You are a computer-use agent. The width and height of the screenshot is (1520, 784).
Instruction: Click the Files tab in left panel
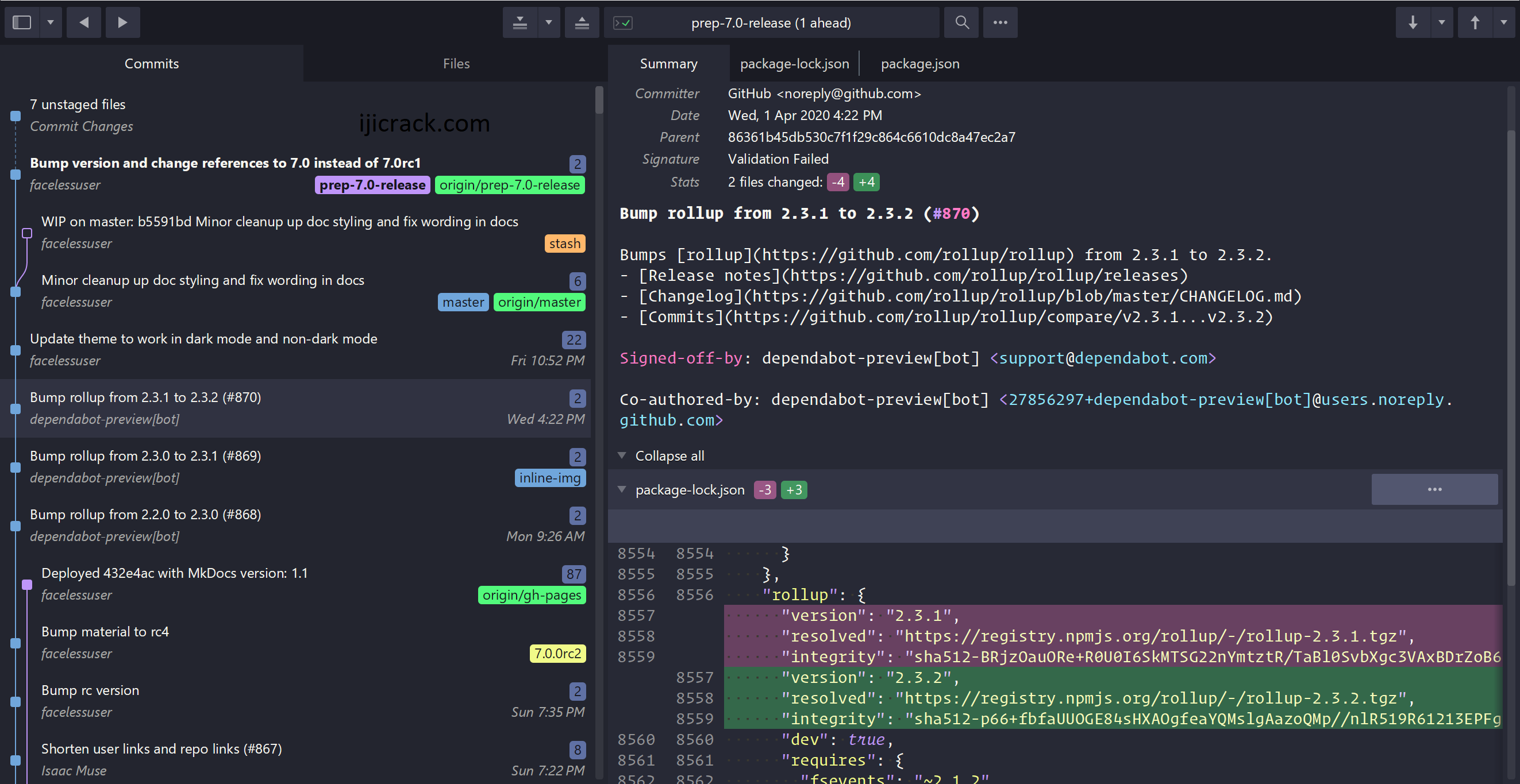(x=456, y=63)
